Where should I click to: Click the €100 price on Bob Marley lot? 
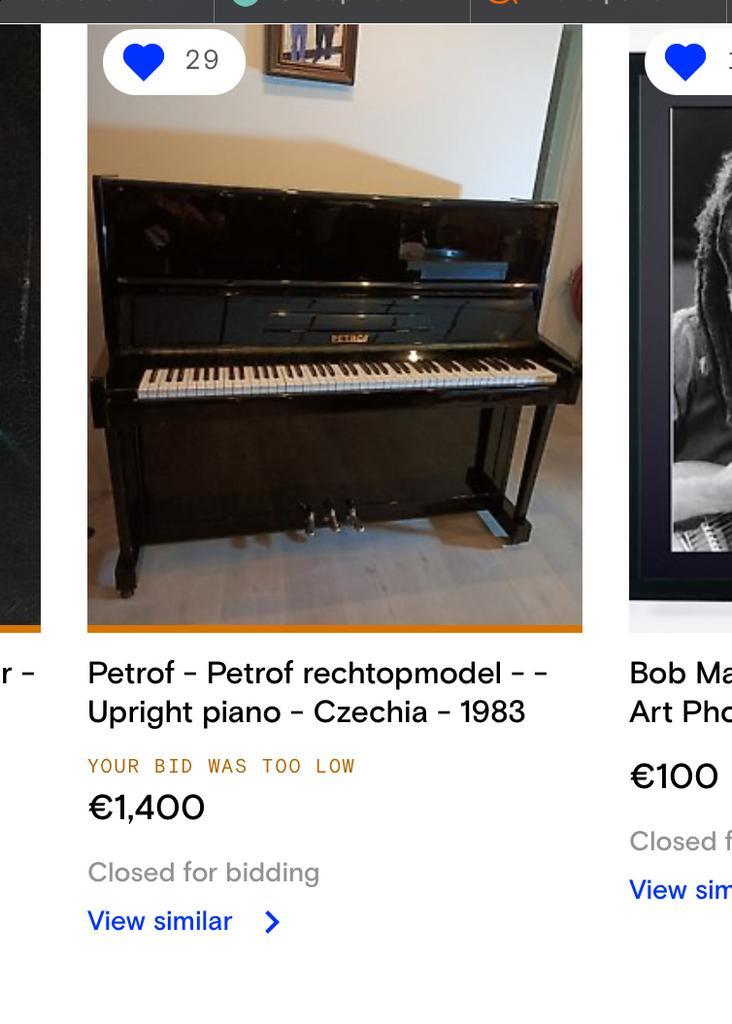click(x=674, y=776)
